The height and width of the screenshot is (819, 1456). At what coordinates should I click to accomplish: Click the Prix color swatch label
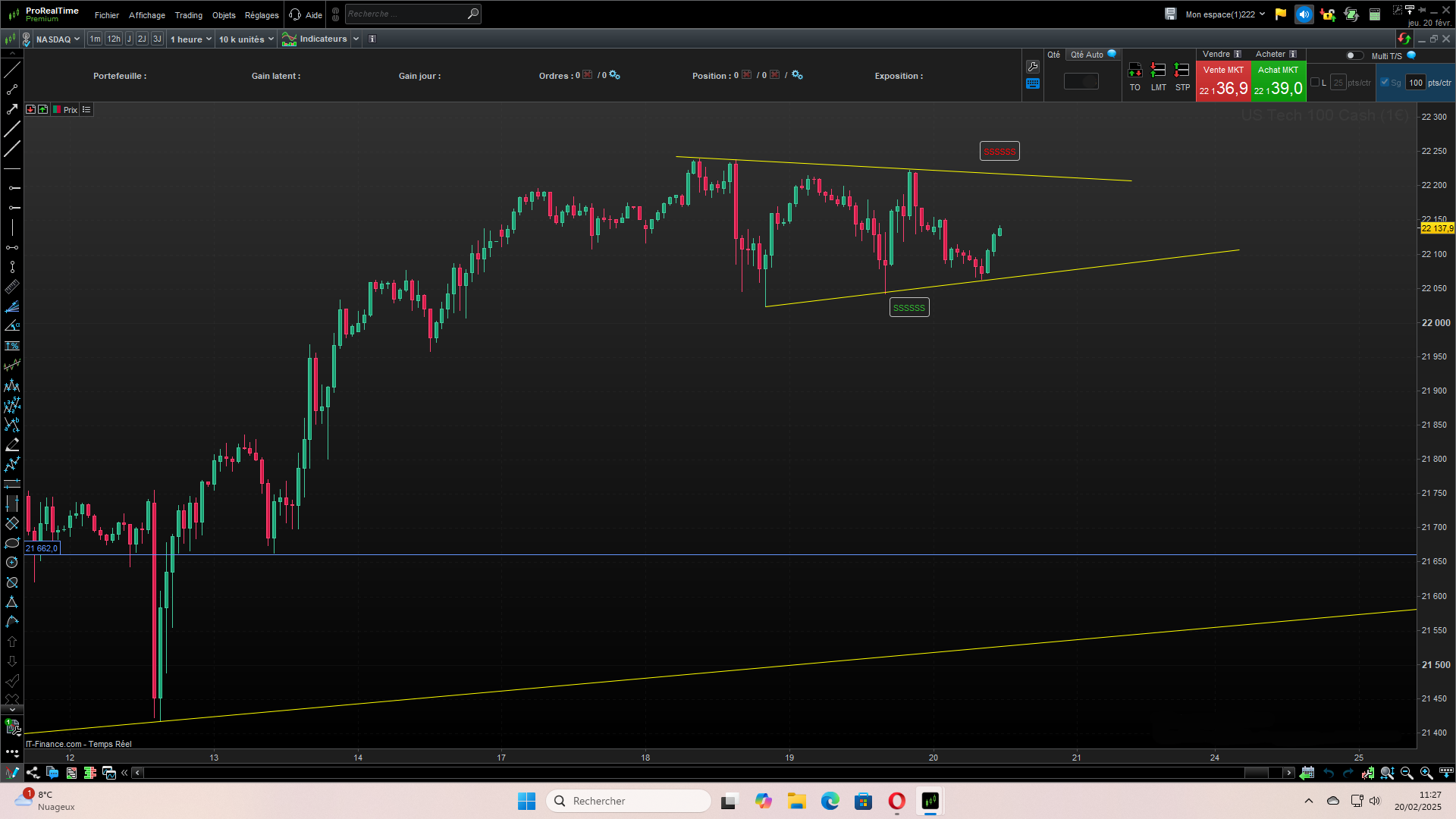[x=70, y=110]
